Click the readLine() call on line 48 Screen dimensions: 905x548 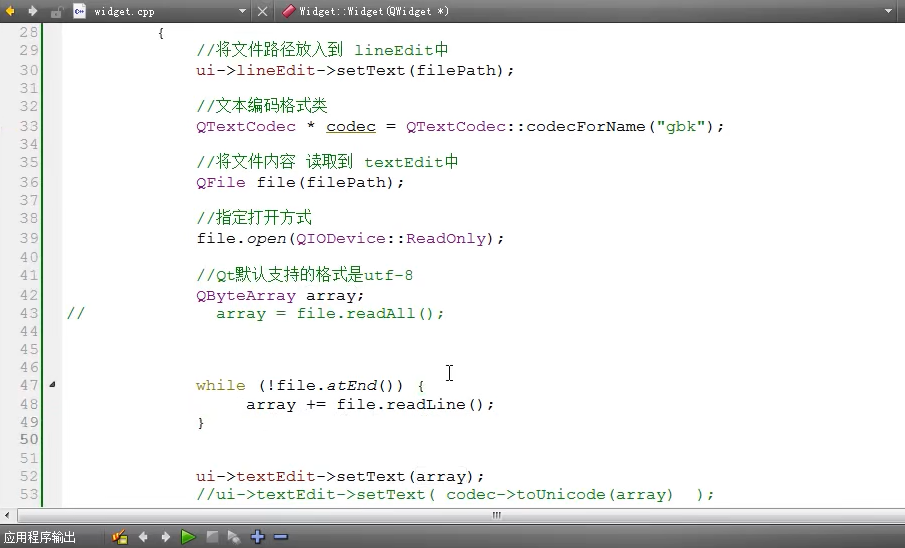(436, 404)
